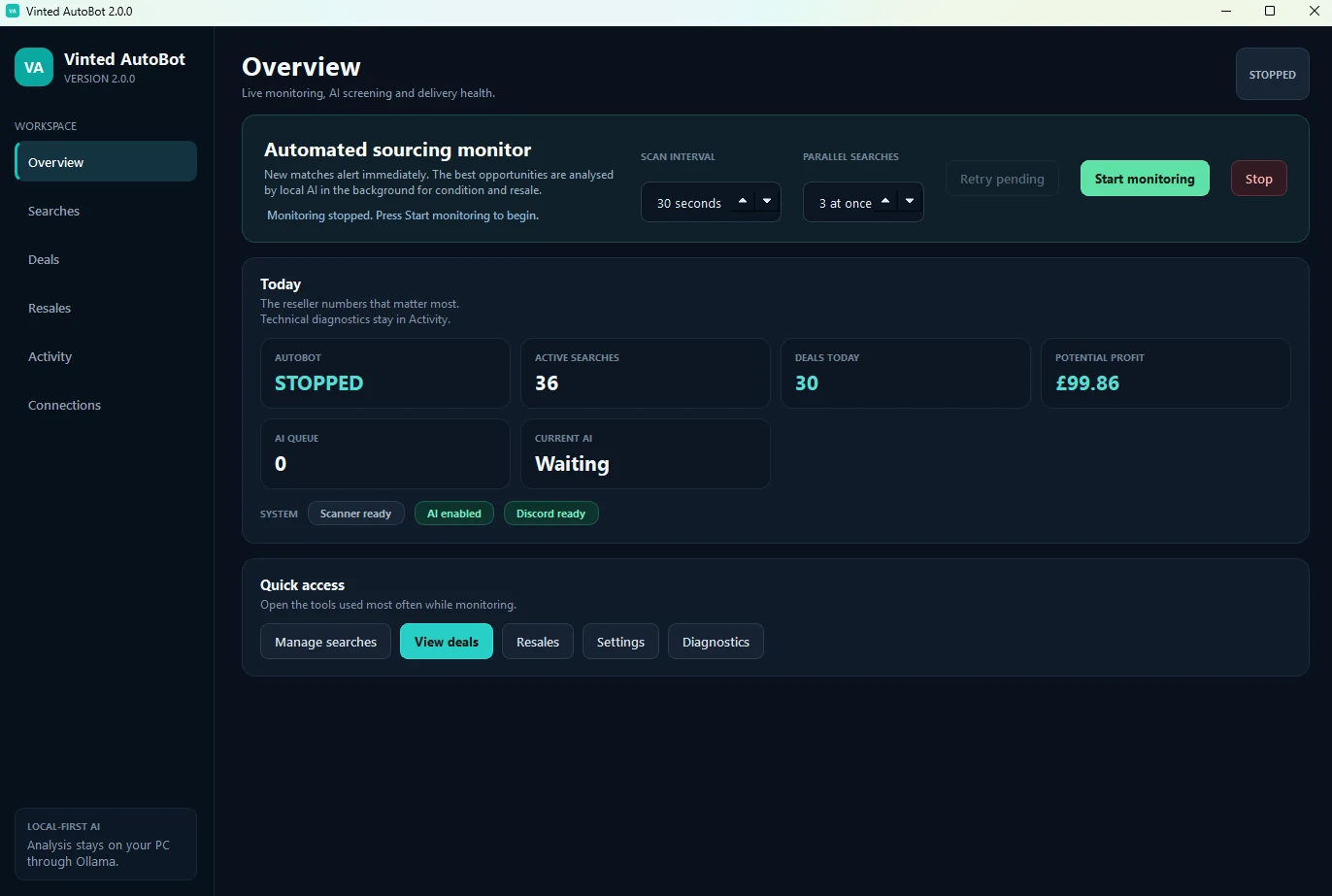Click the VA app logo in sidebar
Viewport: 1332px width, 896px height.
34,67
